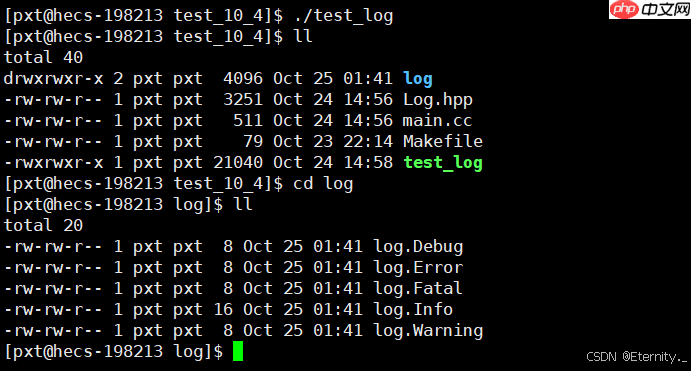This screenshot has width=691, height=371.
Task: Click the main.cc filename
Action: tap(437, 120)
